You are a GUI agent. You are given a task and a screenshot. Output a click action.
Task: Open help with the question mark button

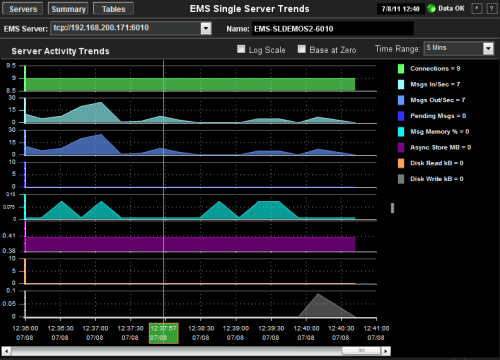tap(491, 9)
